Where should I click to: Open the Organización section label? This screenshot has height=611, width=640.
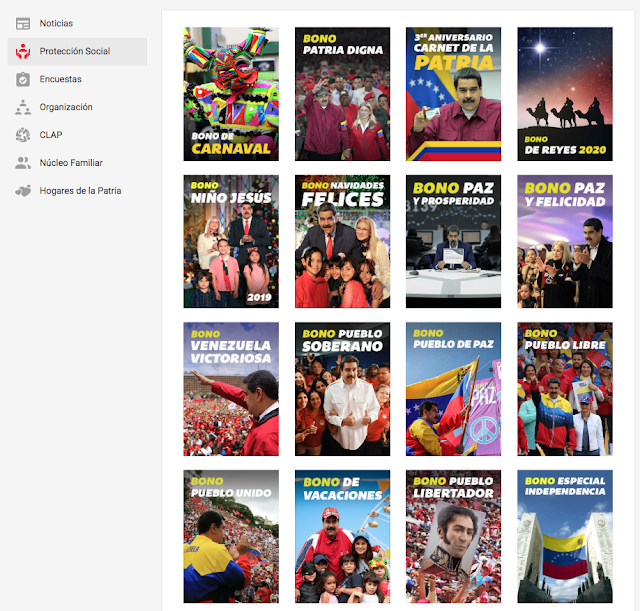(x=66, y=107)
